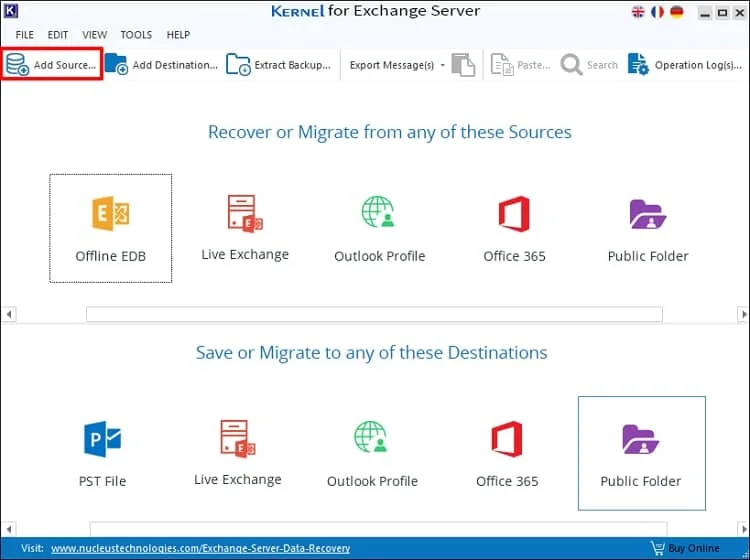Click the Buy Online shopping cart icon
Screen dimensions: 750x560
[x=658, y=548]
